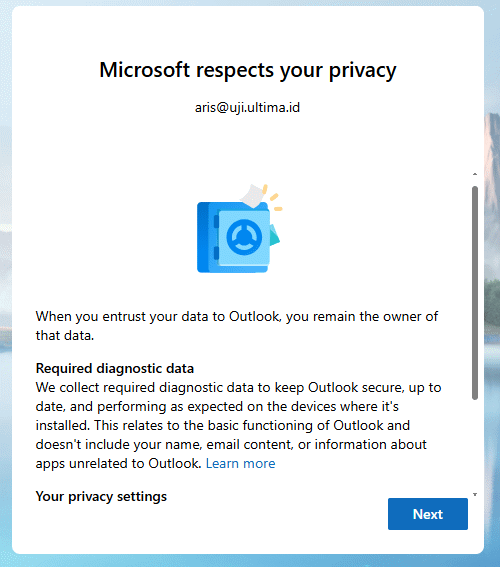Viewport: 500px width, 567px height.
Task: Click the Microsoft respects your privacy heading
Action: [x=248, y=70]
